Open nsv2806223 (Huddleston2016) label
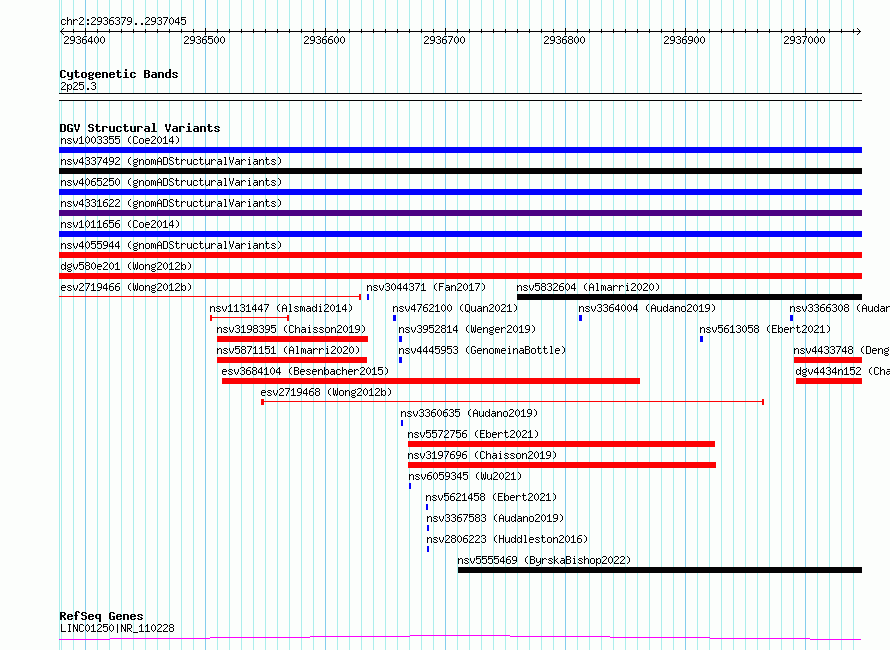Screen dimensions: 890x650 pyautogui.click(x=507, y=539)
